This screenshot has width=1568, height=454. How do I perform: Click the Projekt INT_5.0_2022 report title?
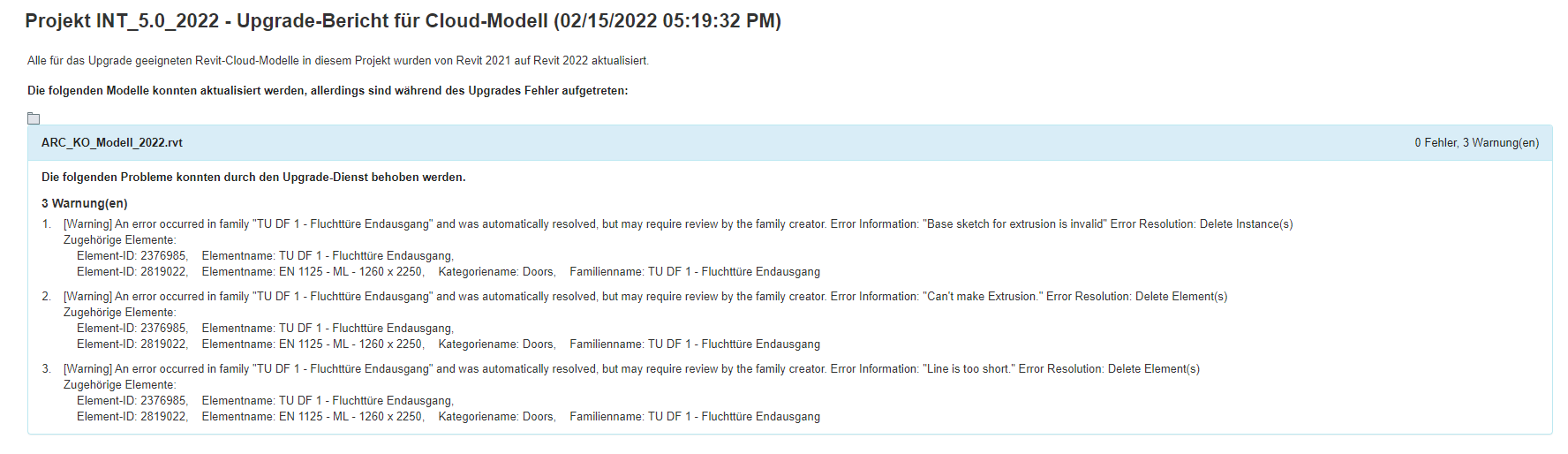(403, 21)
